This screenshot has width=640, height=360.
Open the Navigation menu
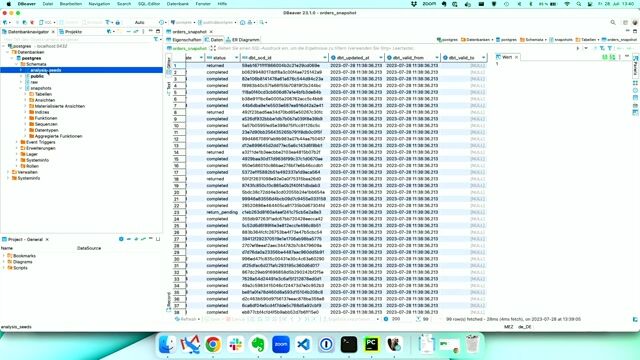(99, 4)
